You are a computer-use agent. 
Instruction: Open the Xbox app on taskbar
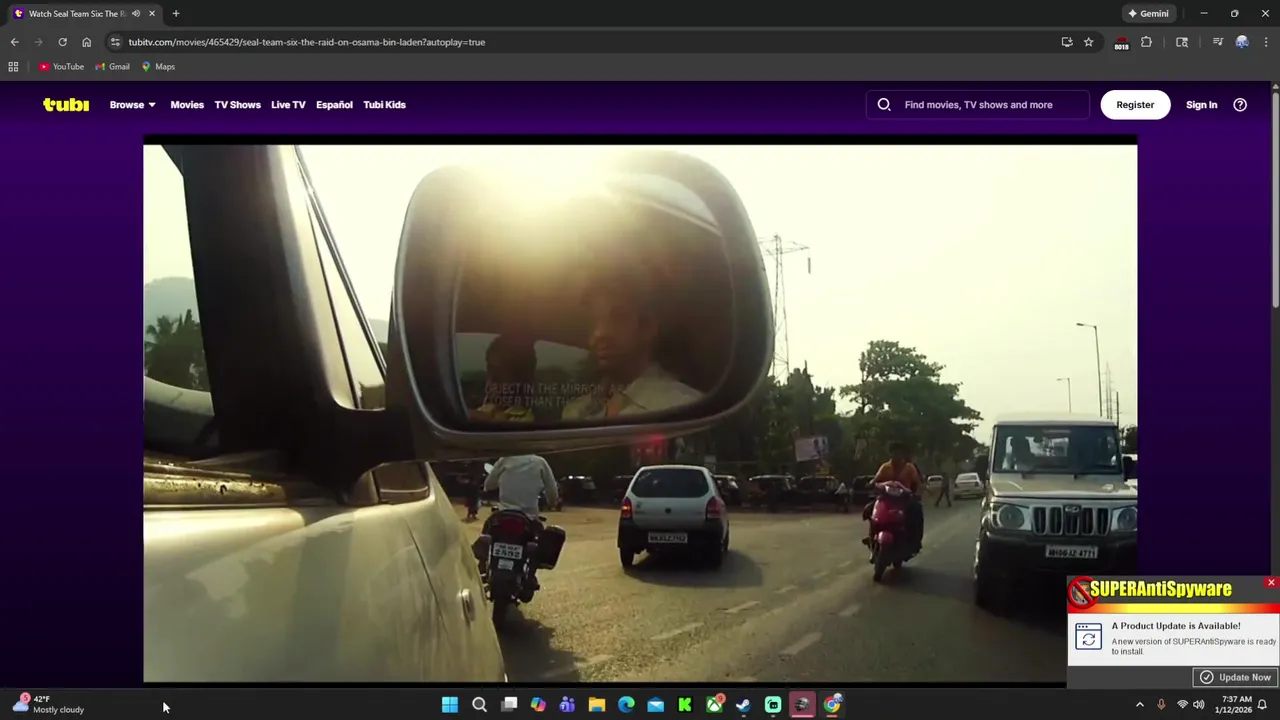714,705
